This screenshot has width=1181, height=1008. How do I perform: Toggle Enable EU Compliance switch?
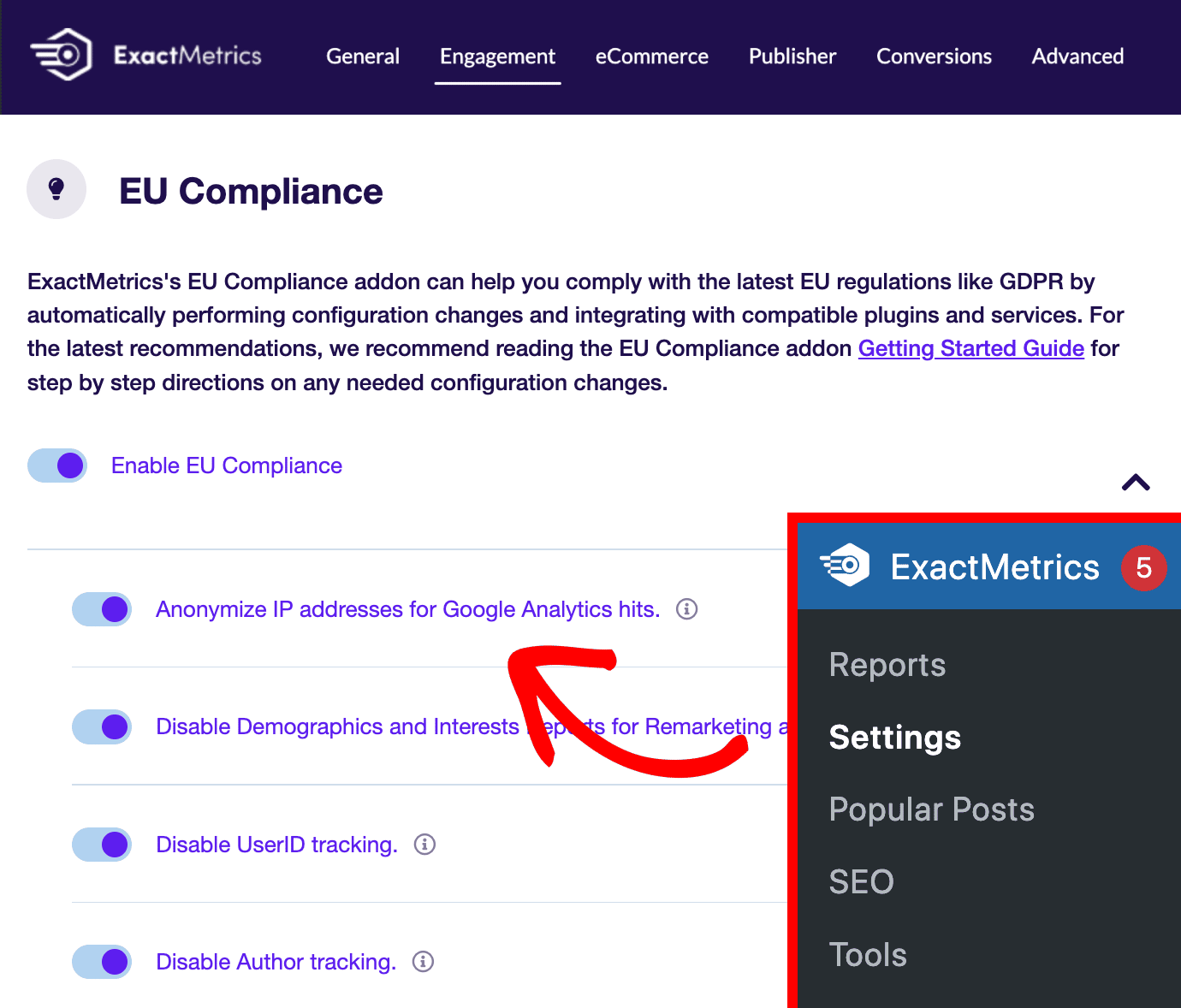point(57,465)
